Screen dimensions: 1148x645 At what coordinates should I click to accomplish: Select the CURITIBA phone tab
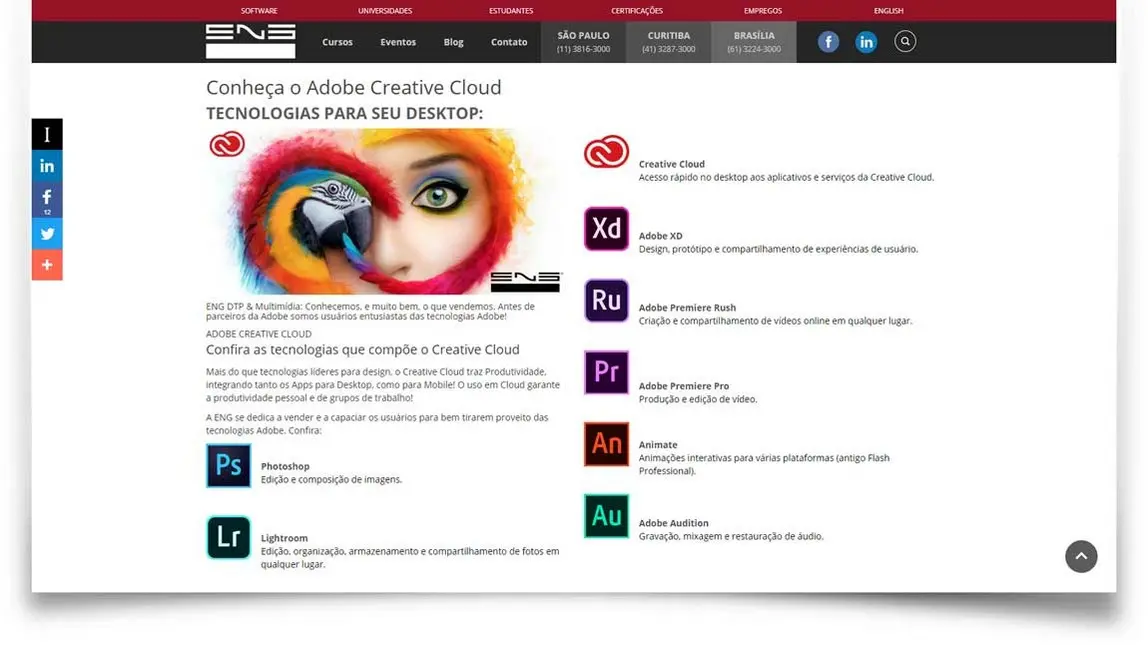point(668,42)
